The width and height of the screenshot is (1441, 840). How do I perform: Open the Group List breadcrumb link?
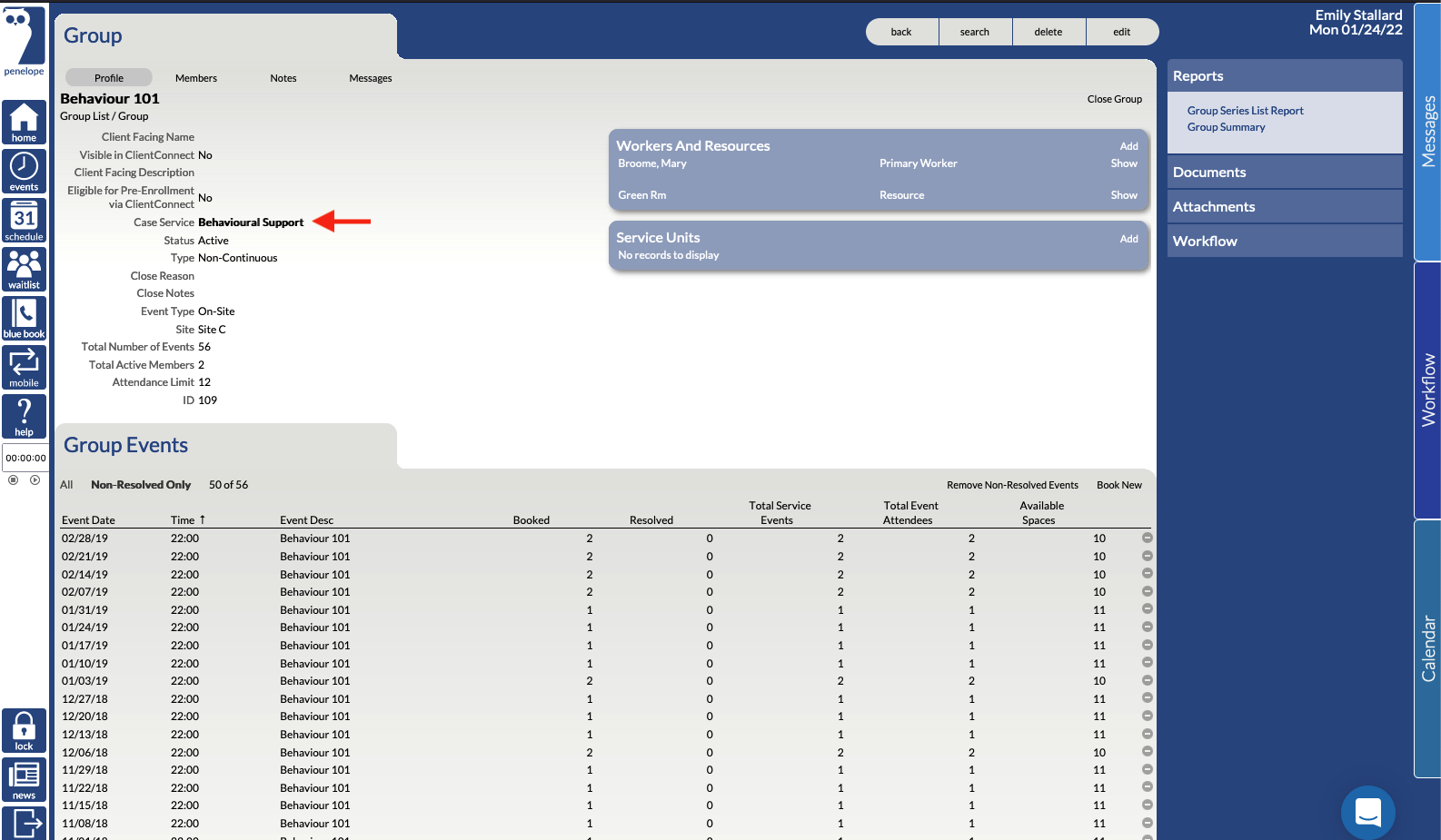[x=84, y=116]
